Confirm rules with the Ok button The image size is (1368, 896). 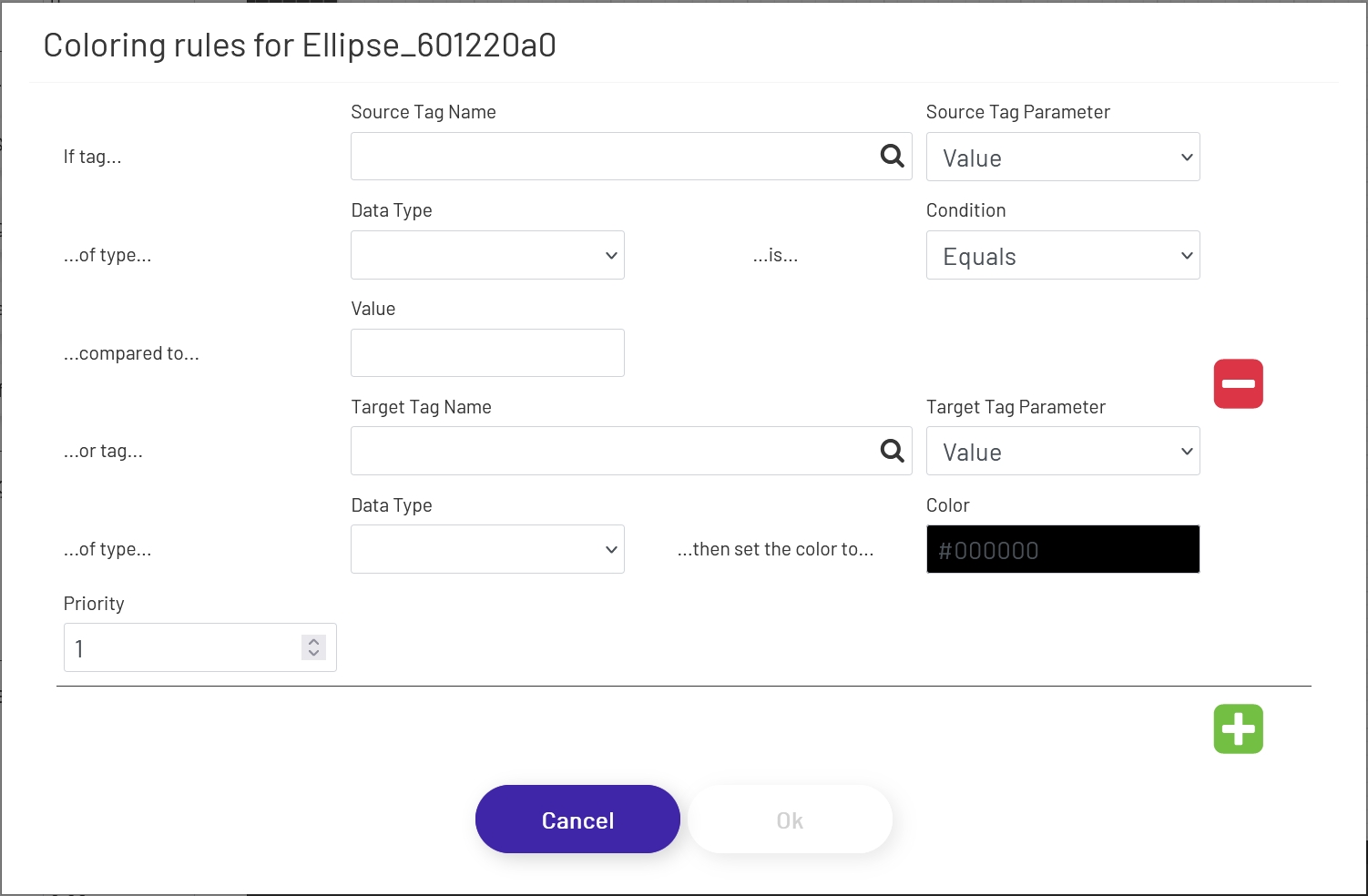(x=790, y=820)
